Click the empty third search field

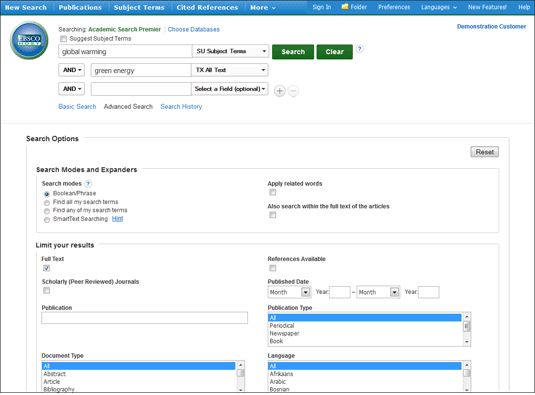click(141, 89)
